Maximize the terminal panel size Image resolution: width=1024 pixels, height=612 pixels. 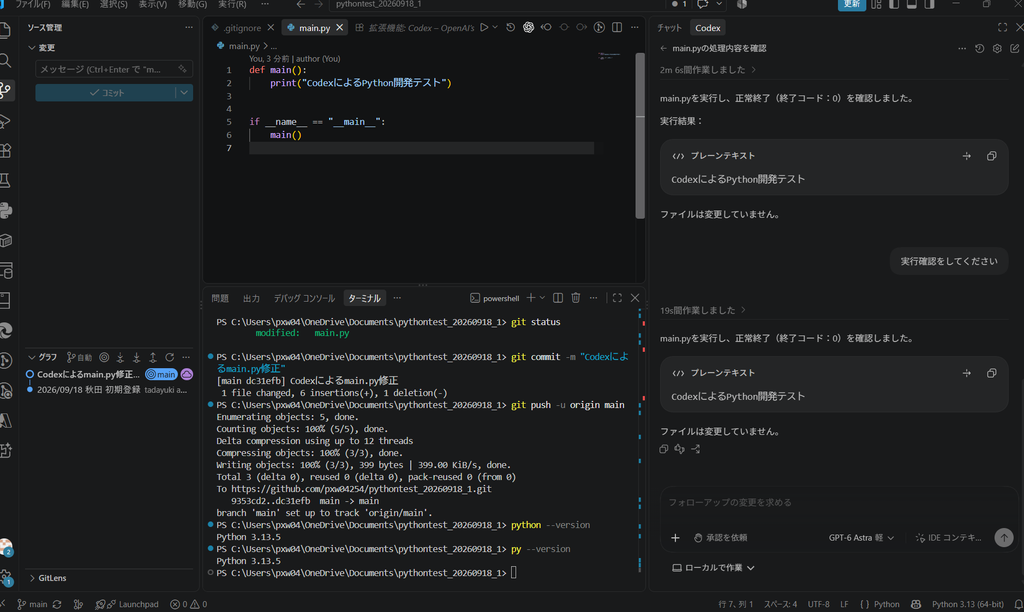tap(617, 298)
